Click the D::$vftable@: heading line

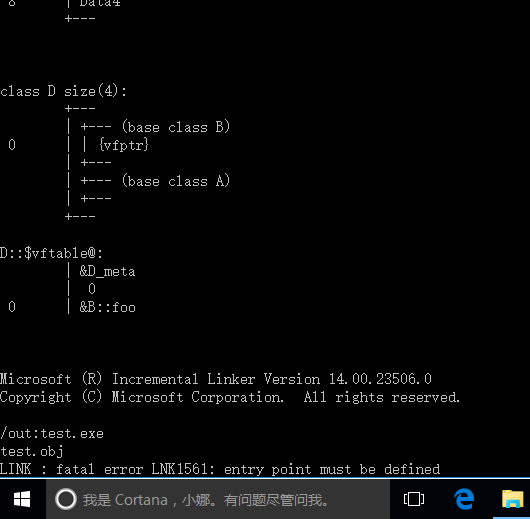point(51,253)
